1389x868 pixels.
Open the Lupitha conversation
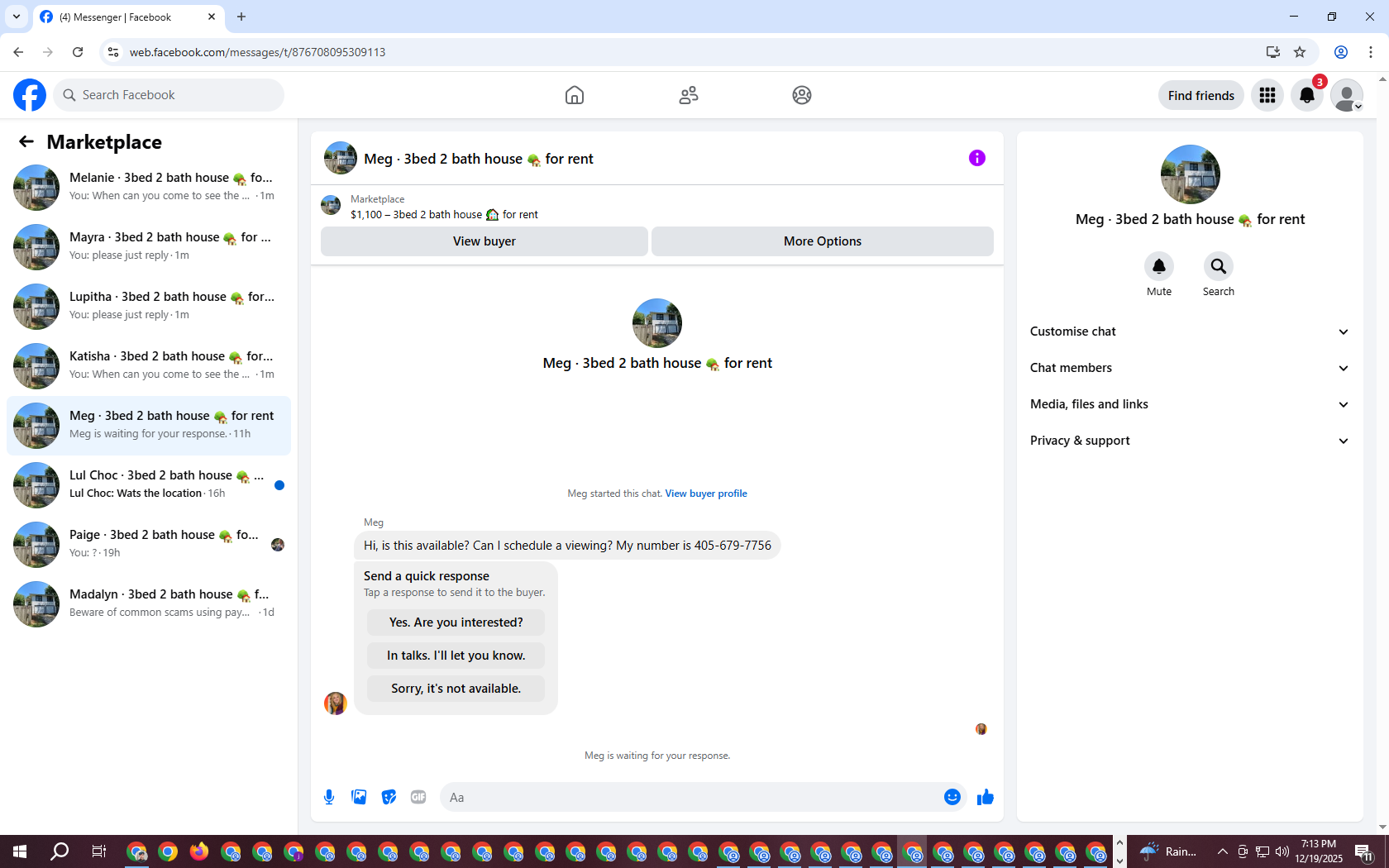click(x=149, y=307)
